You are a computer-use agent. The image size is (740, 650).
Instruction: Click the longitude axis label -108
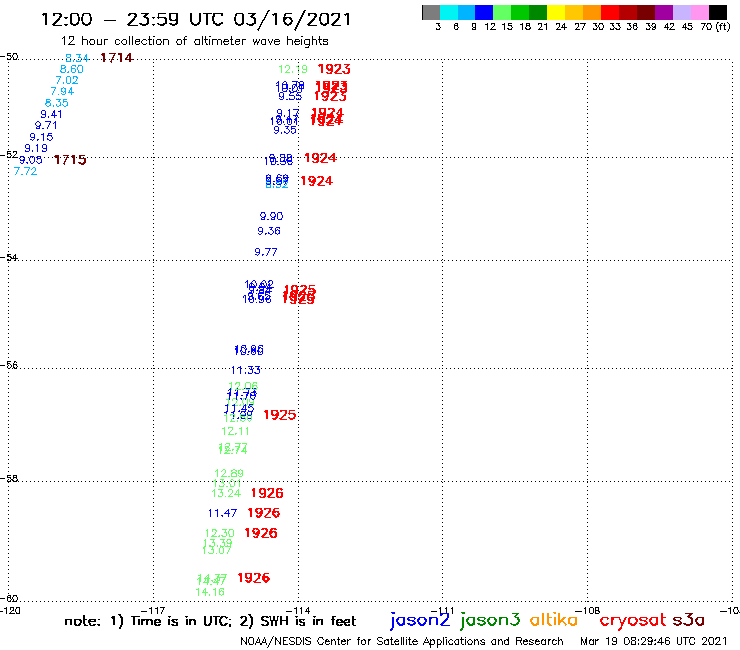588,610
